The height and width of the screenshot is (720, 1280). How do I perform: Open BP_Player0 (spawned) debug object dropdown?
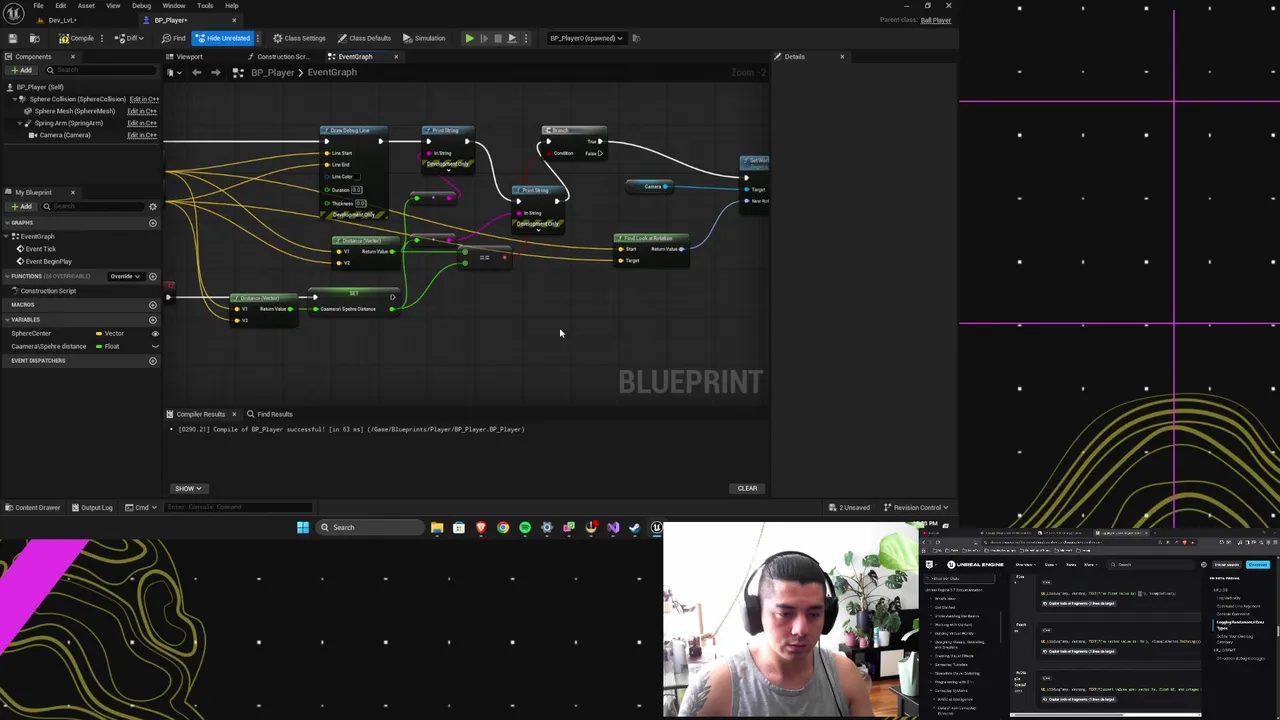point(585,38)
